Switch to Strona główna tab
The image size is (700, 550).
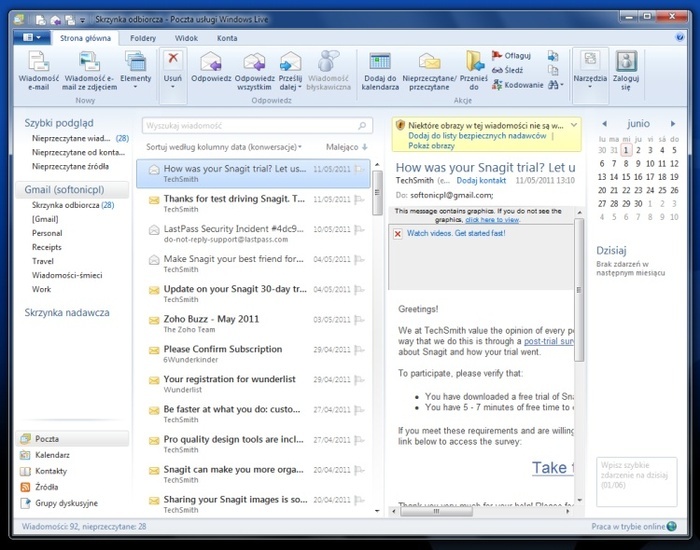pyautogui.click(x=85, y=38)
